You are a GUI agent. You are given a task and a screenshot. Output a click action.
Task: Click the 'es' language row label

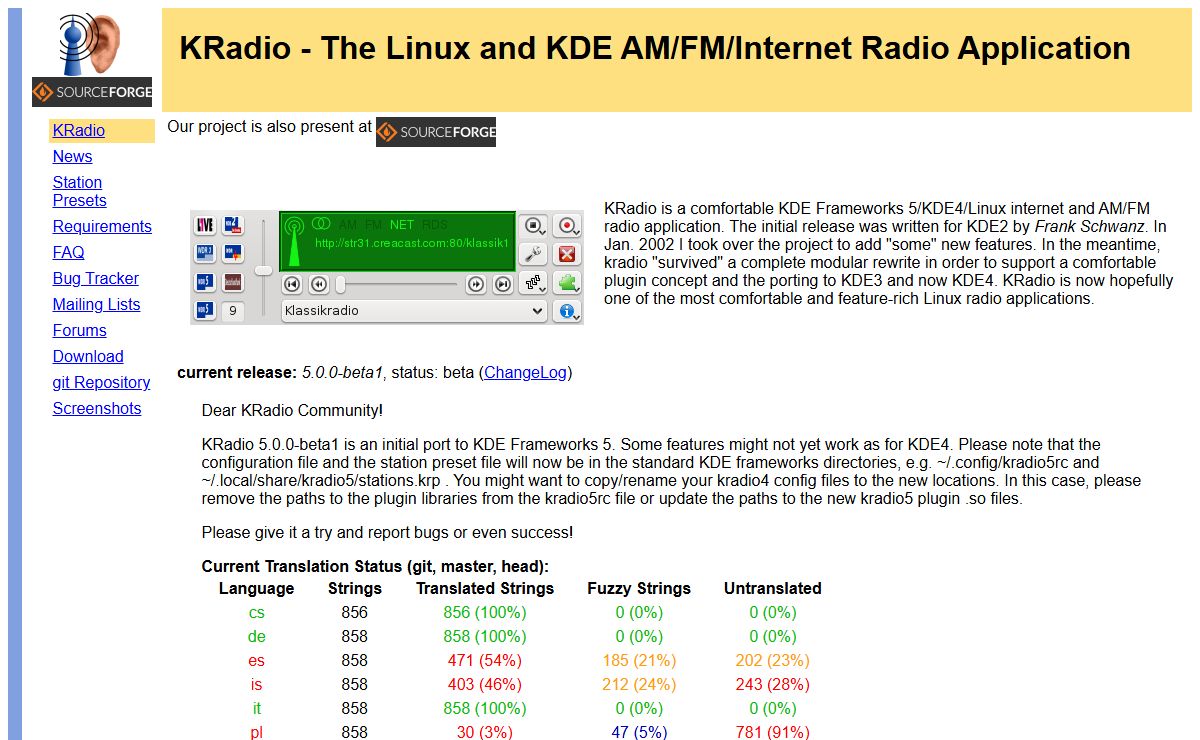[257, 661]
